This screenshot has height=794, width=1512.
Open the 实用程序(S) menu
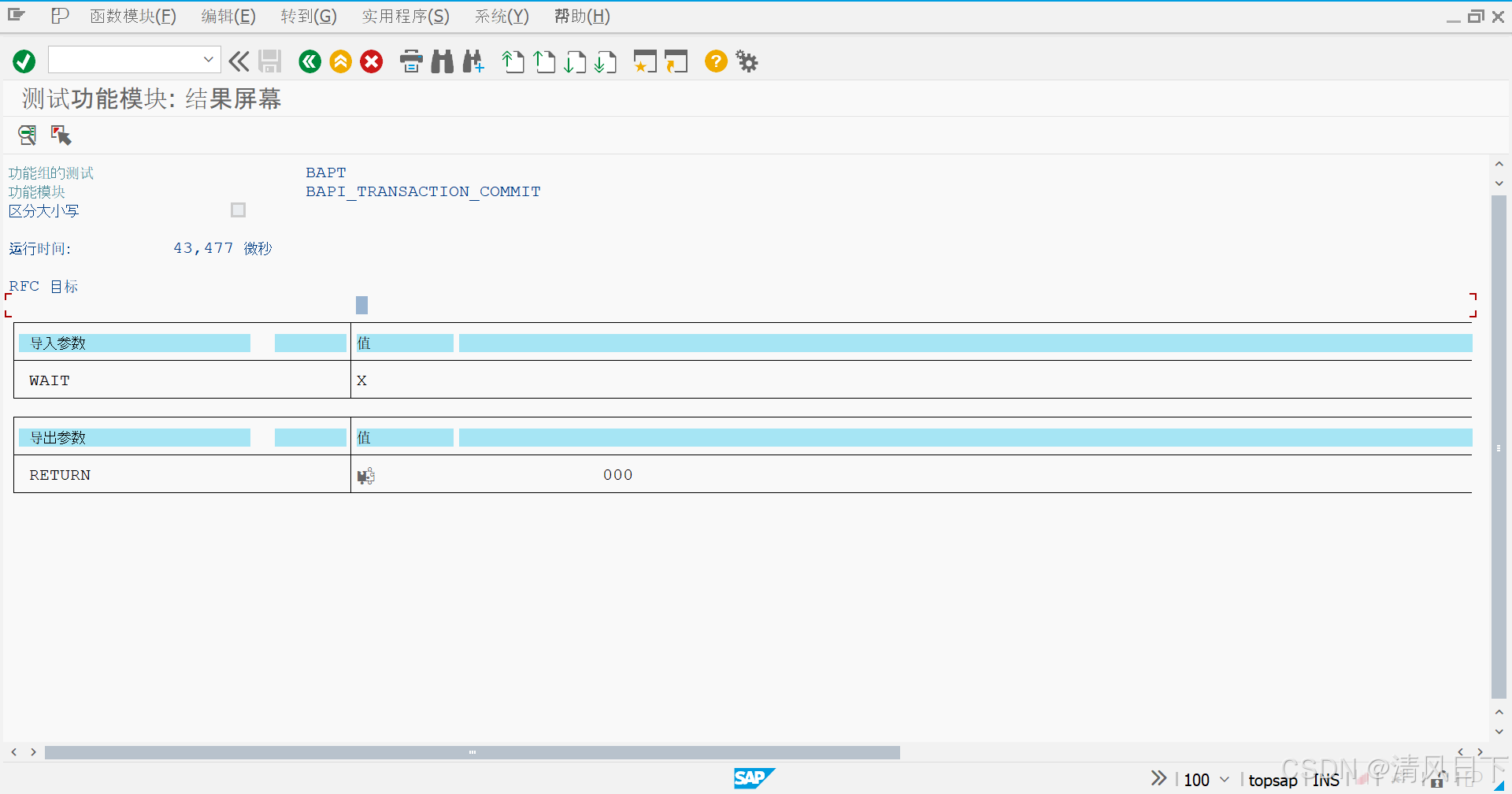coord(405,16)
